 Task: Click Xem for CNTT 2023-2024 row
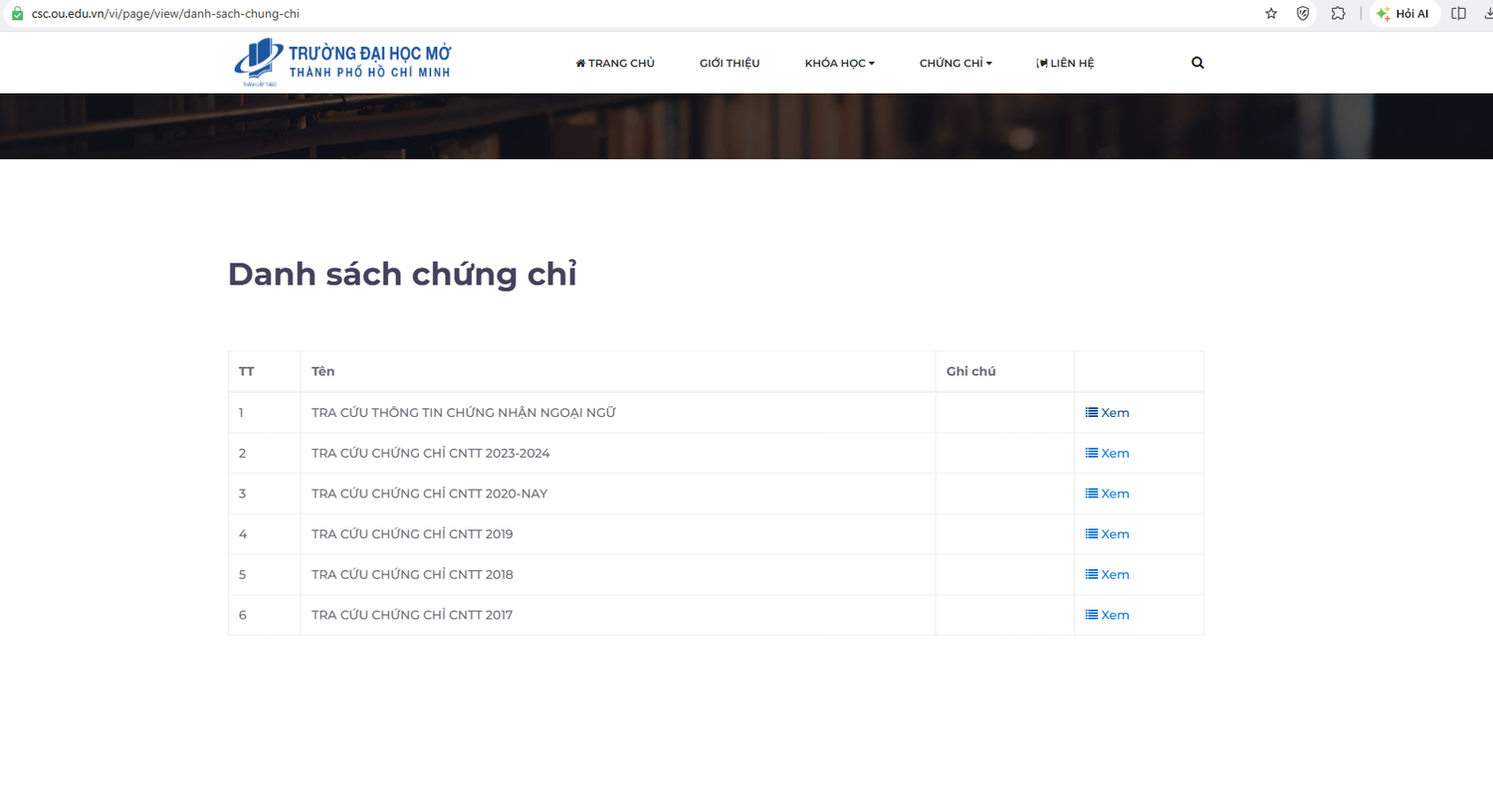1107,454
